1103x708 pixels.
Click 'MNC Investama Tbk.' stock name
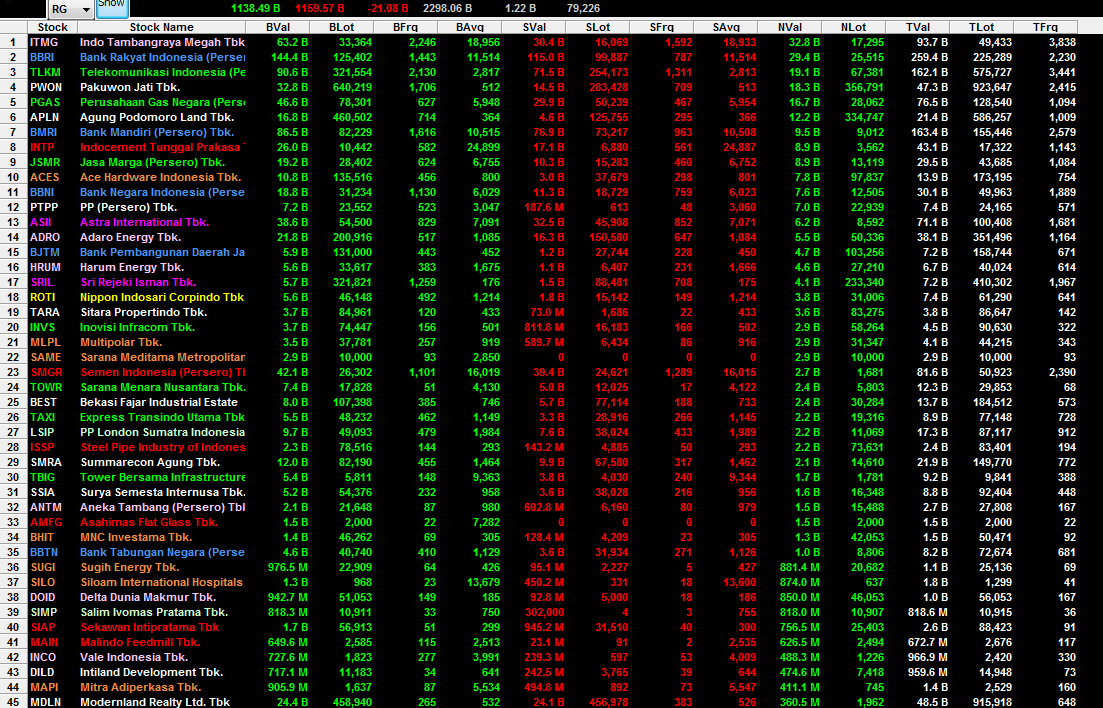136,537
